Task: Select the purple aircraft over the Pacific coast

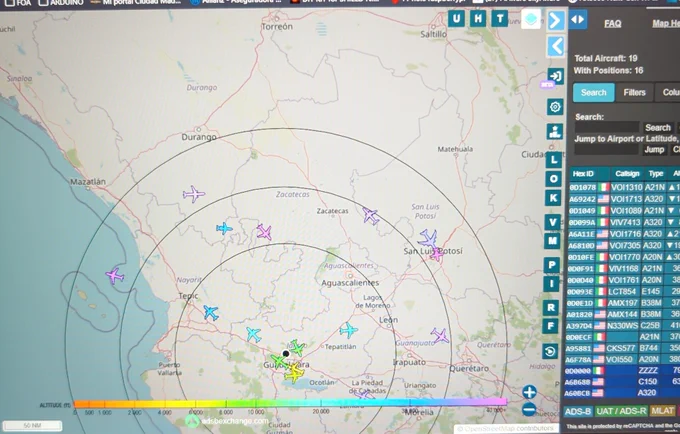Action: click(114, 276)
